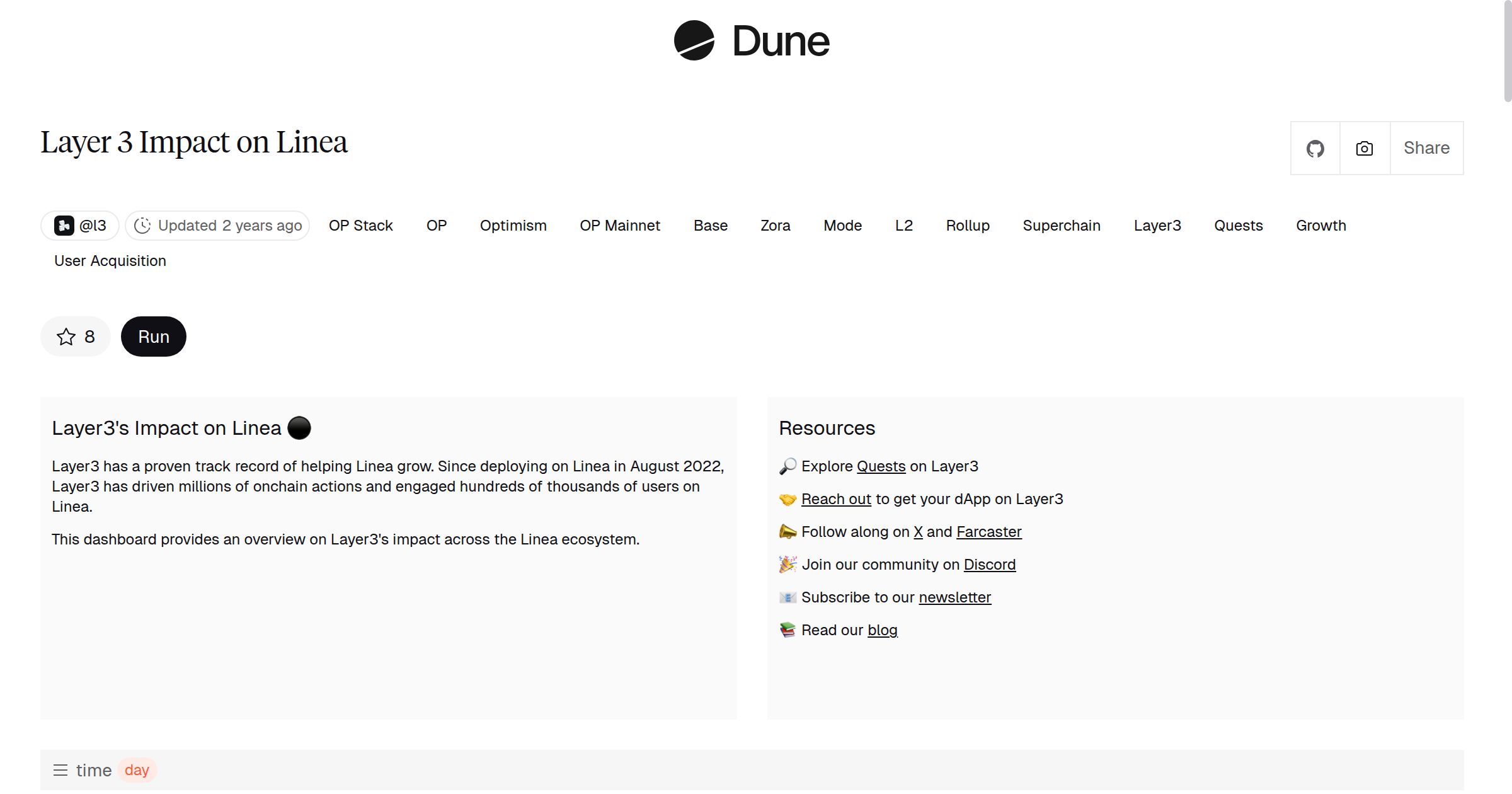
Task: Select the Superchain tag
Action: click(x=1061, y=226)
